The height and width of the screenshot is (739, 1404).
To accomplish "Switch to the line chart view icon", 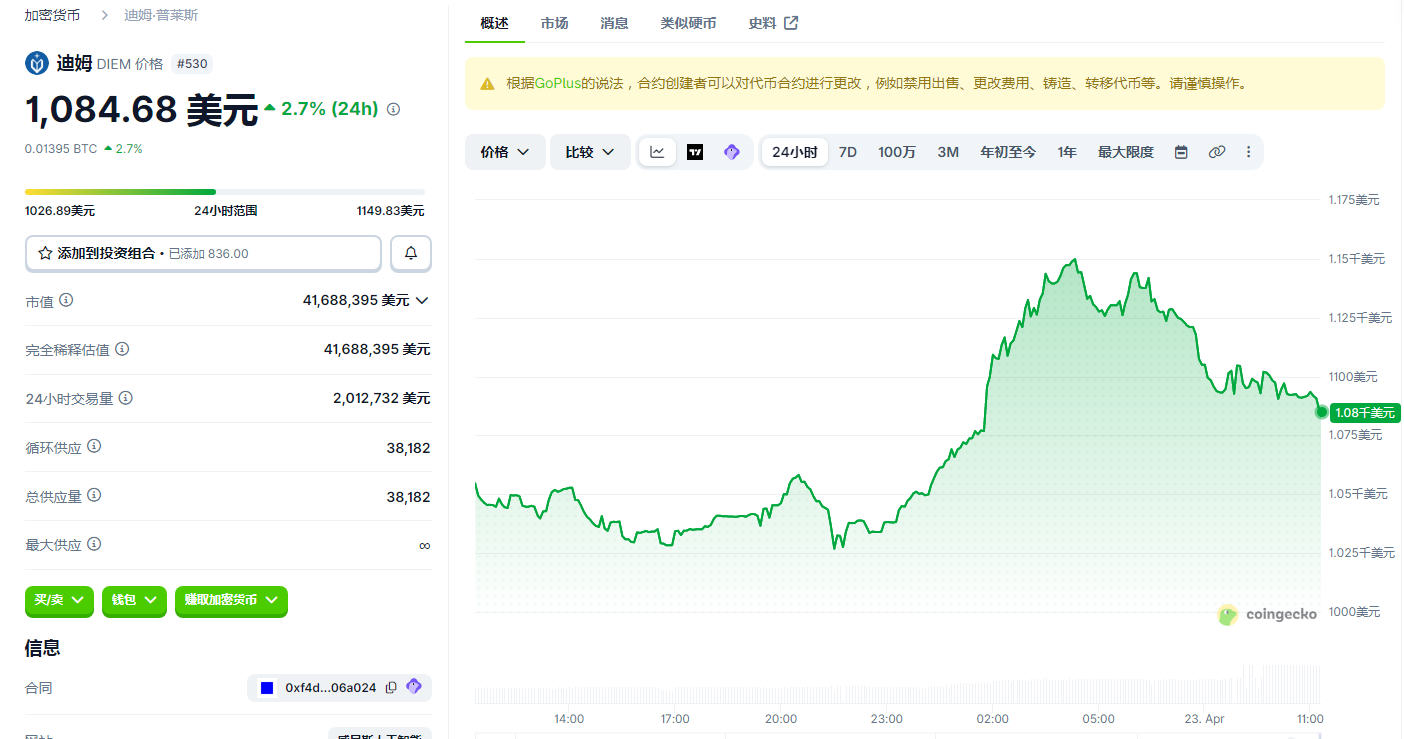I will point(657,152).
